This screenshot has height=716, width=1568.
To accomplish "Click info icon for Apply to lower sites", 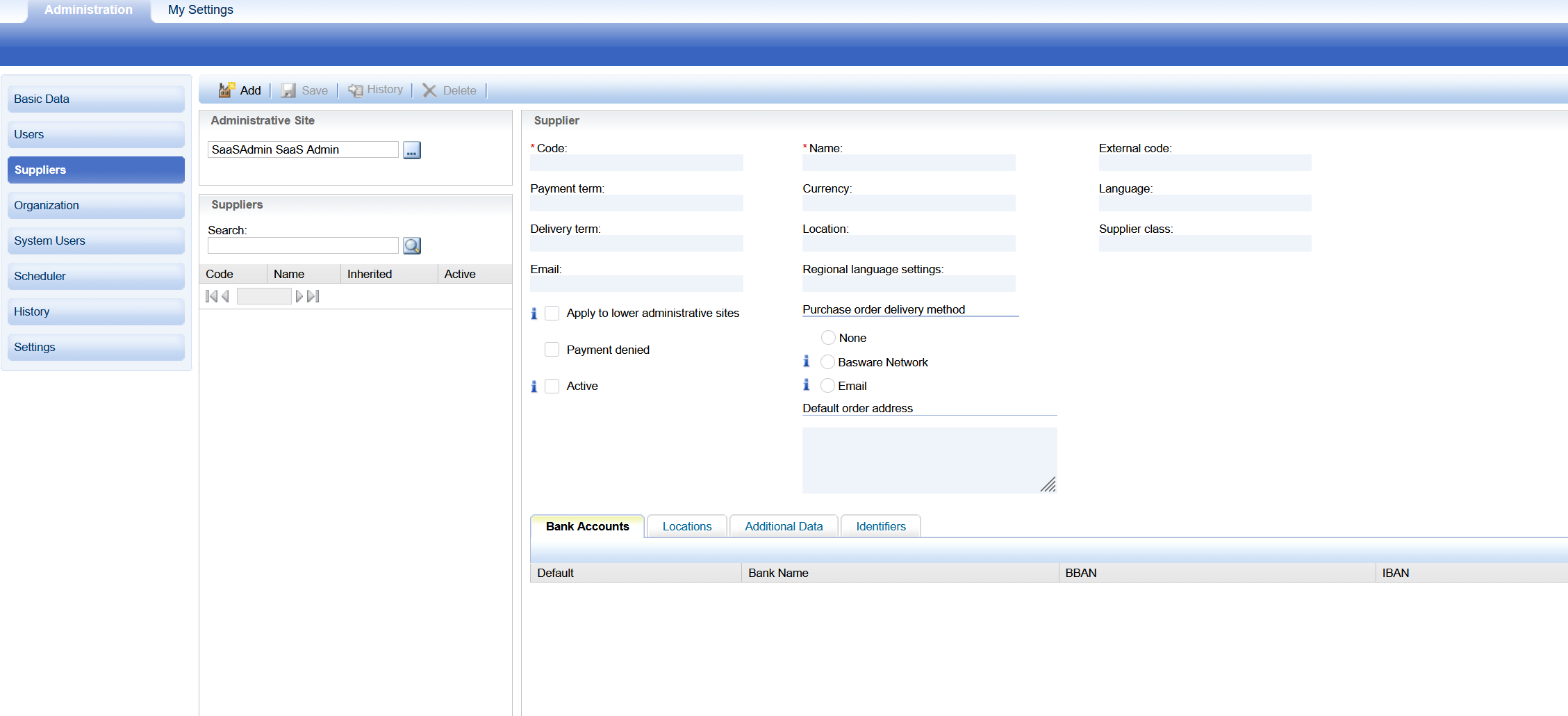I will tap(534, 314).
